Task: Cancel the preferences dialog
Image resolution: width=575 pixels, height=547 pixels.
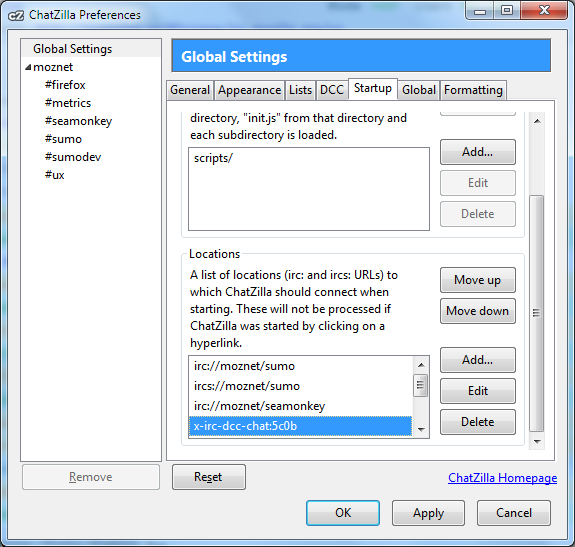Action: click(x=514, y=513)
